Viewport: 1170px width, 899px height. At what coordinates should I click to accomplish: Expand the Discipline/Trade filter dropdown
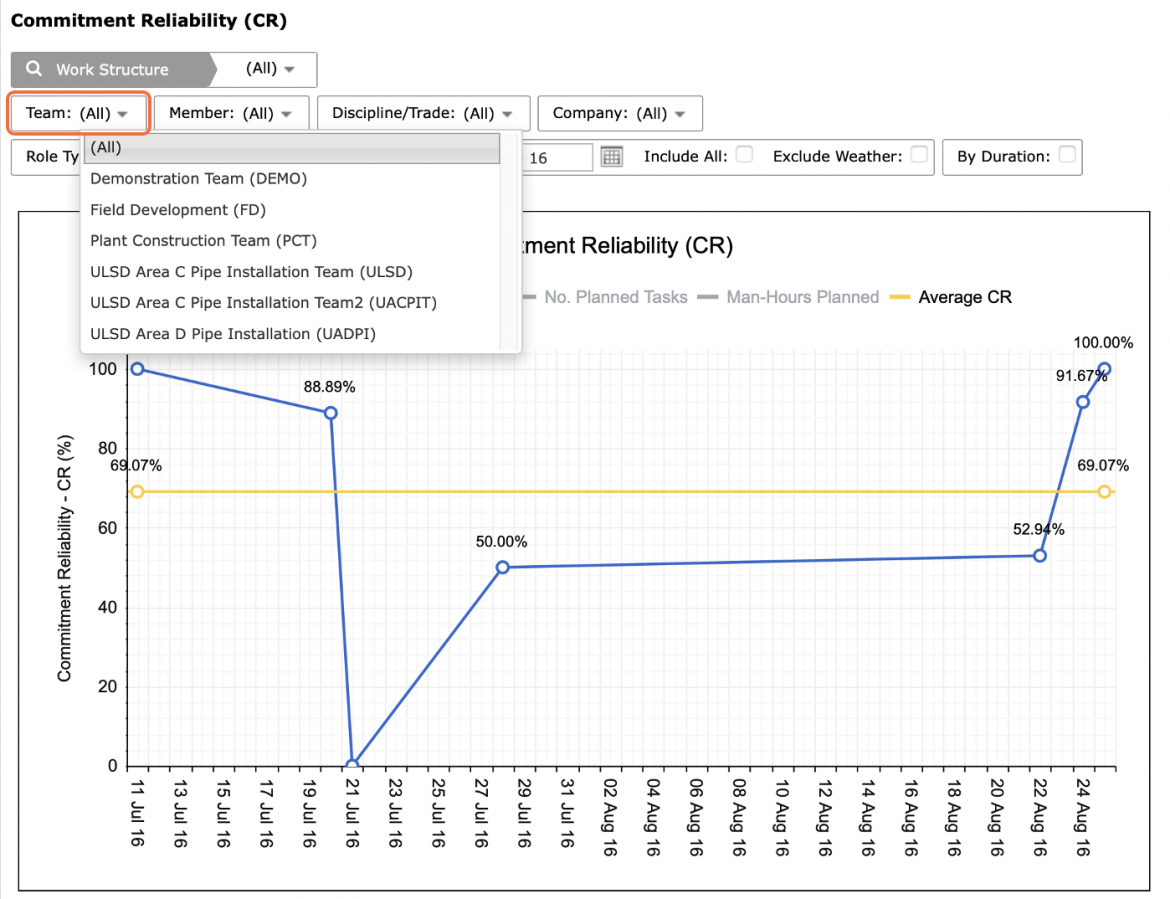pos(423,113)
